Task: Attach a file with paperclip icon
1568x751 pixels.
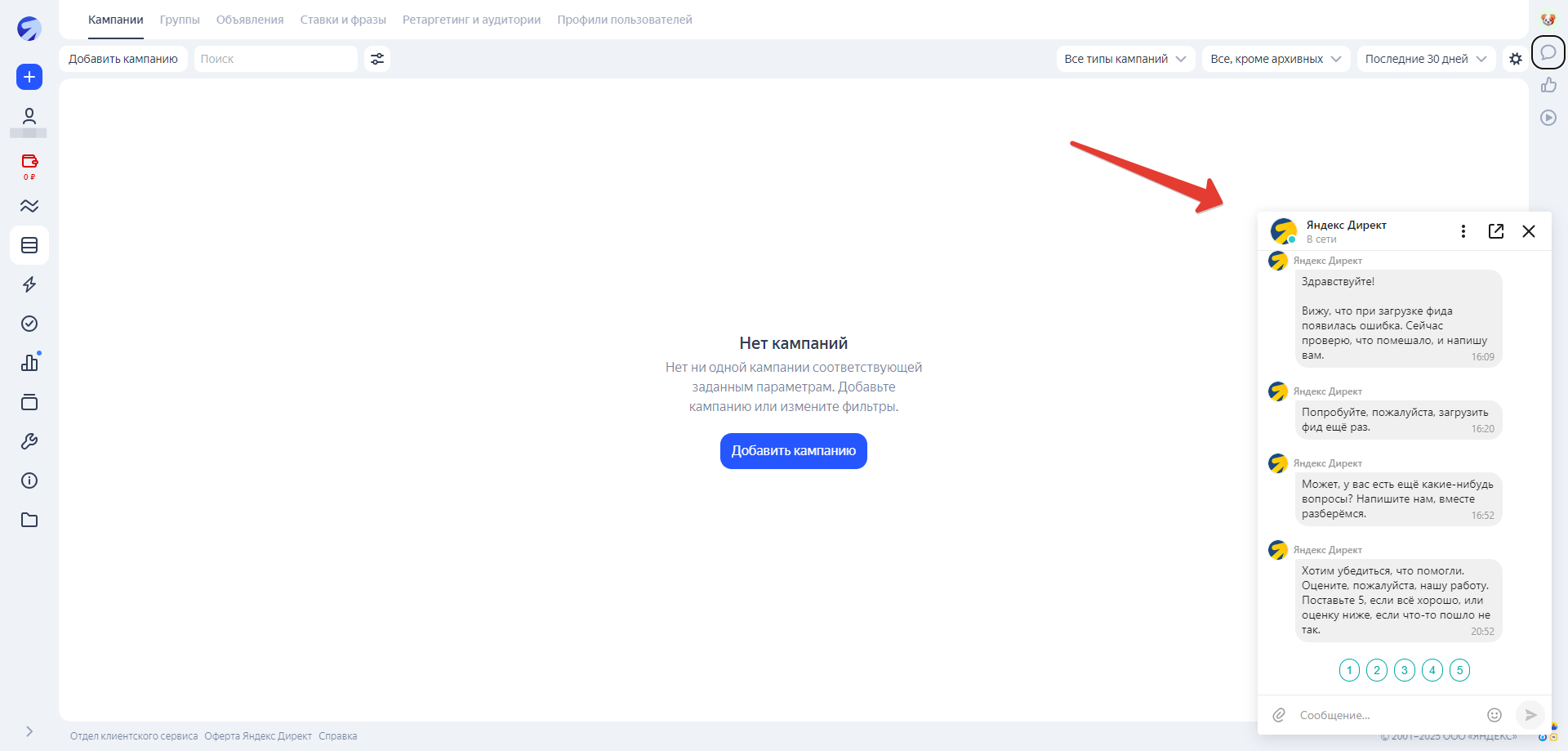Action: point(1279,715)
